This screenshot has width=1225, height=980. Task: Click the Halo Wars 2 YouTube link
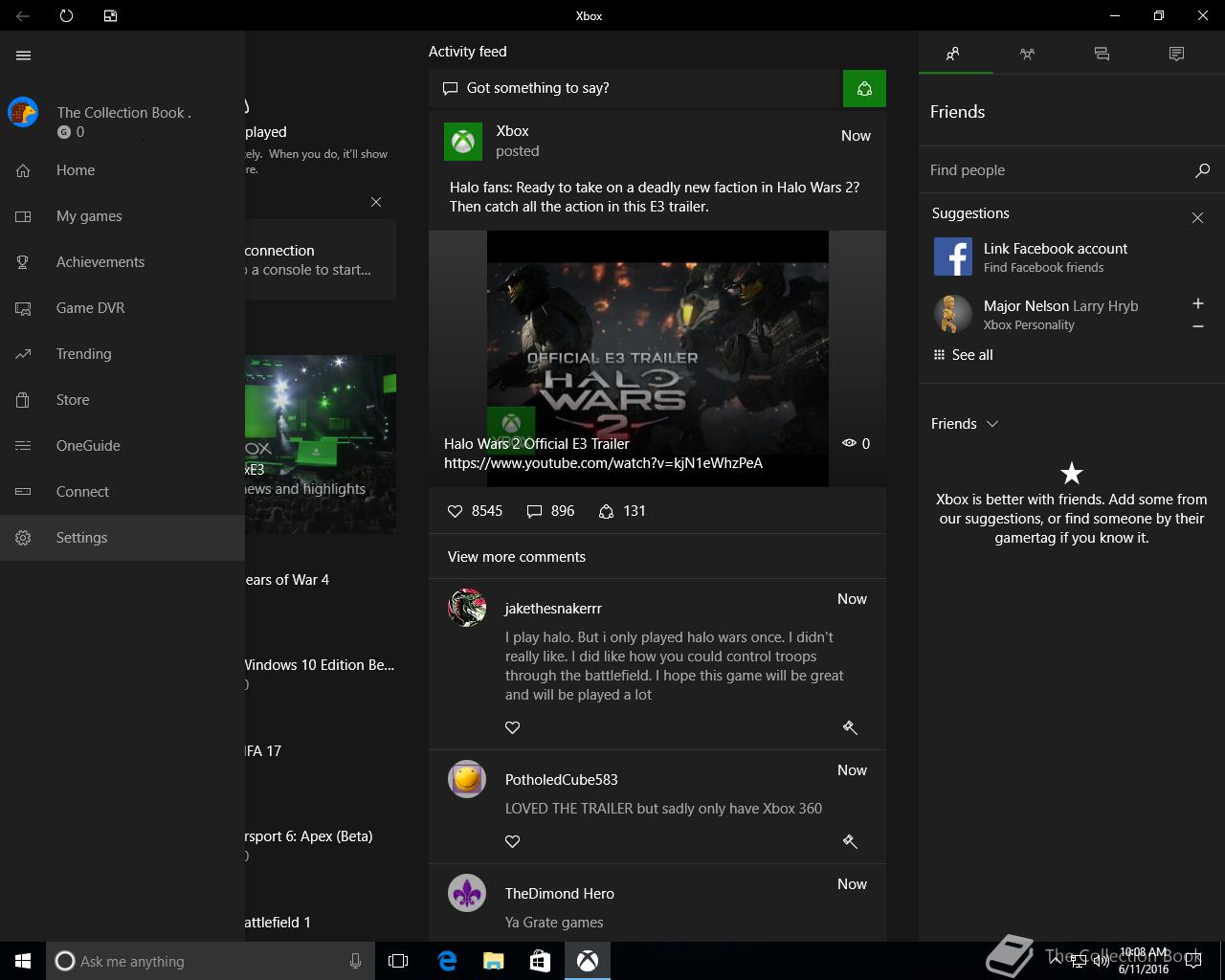[603, 463]
